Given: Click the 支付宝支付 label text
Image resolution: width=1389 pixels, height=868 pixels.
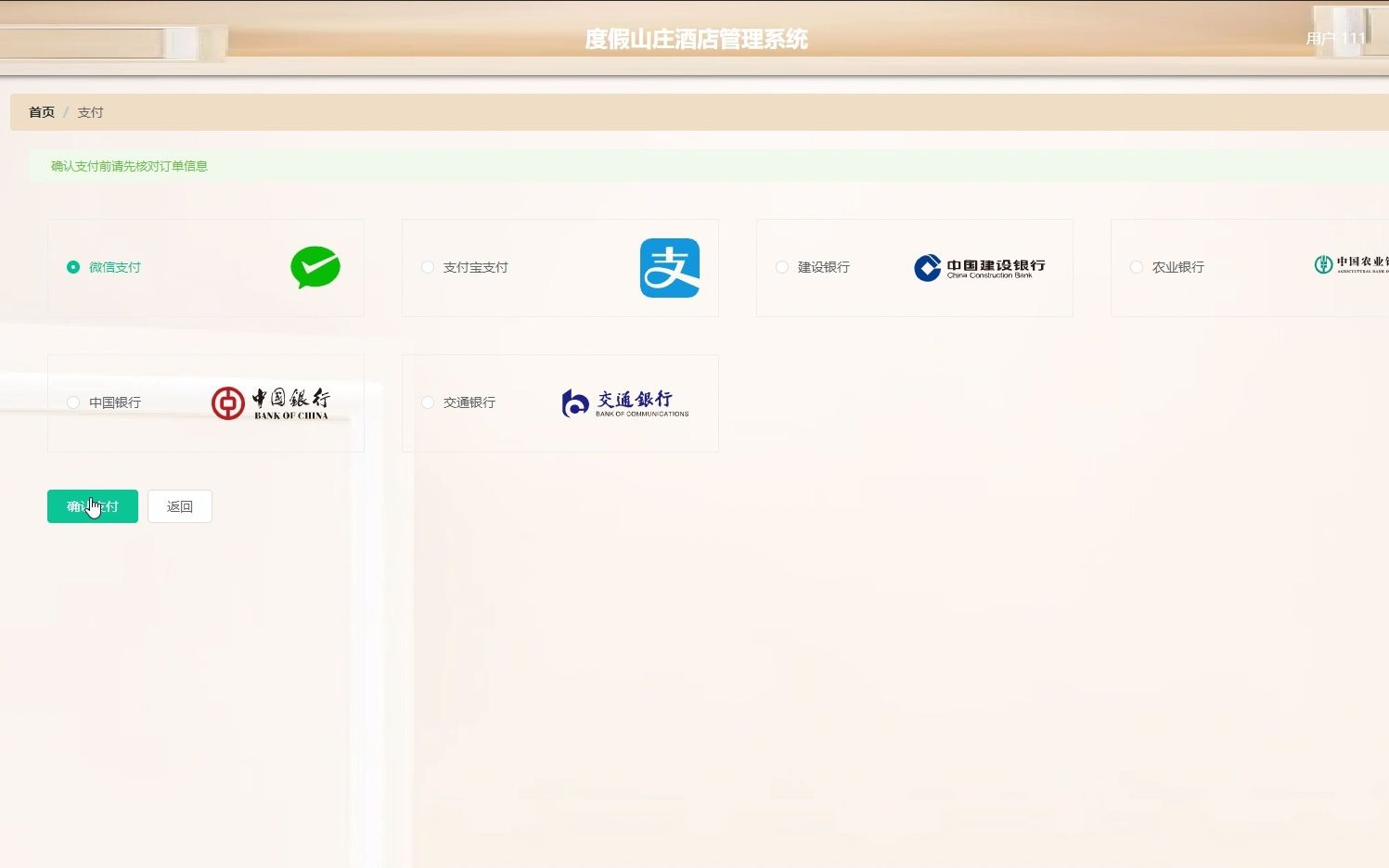Looking at the screenshot, I should pyautogui.click(x=476, y=267).
